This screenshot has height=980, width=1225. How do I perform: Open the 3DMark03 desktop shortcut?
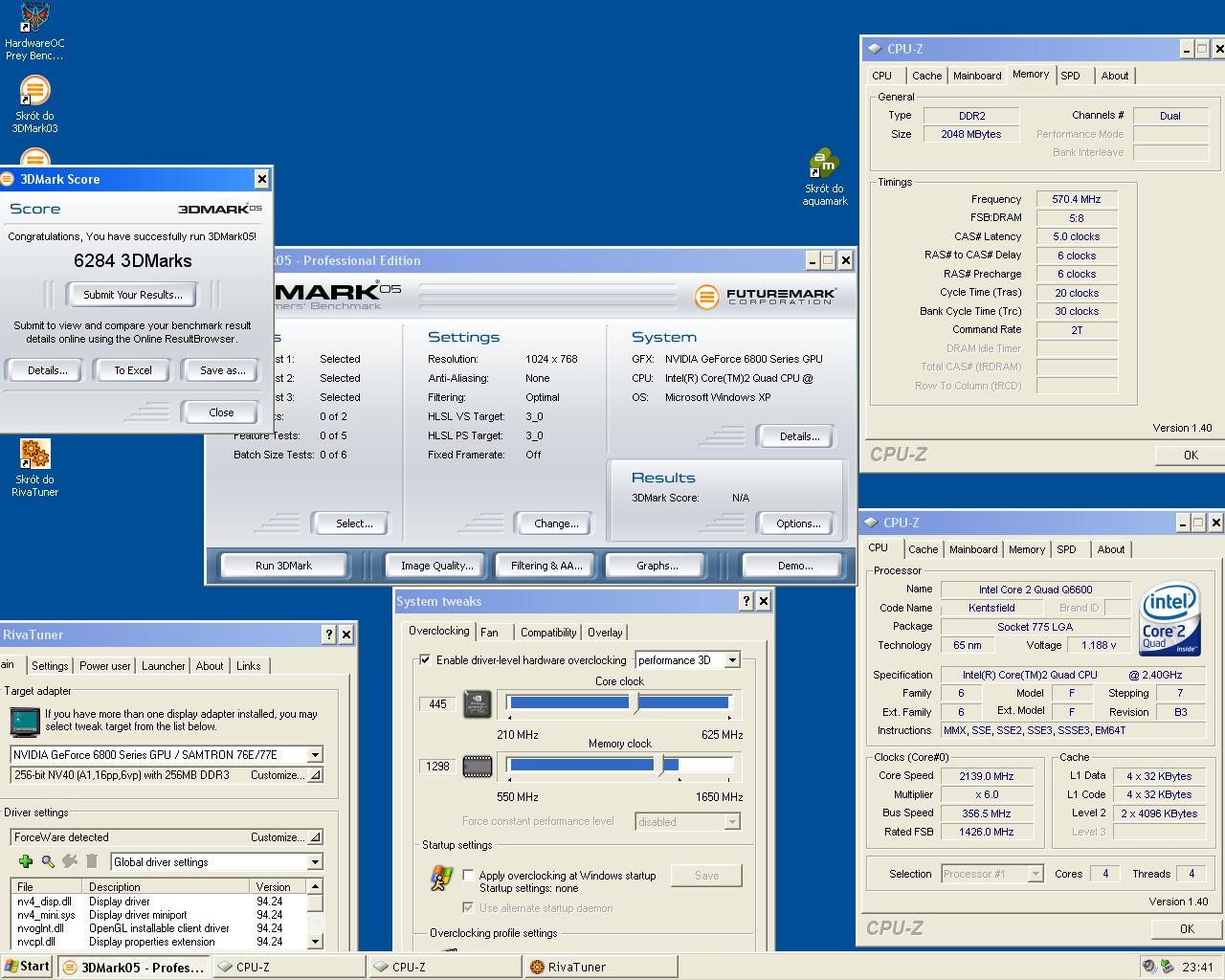point(34,104)
